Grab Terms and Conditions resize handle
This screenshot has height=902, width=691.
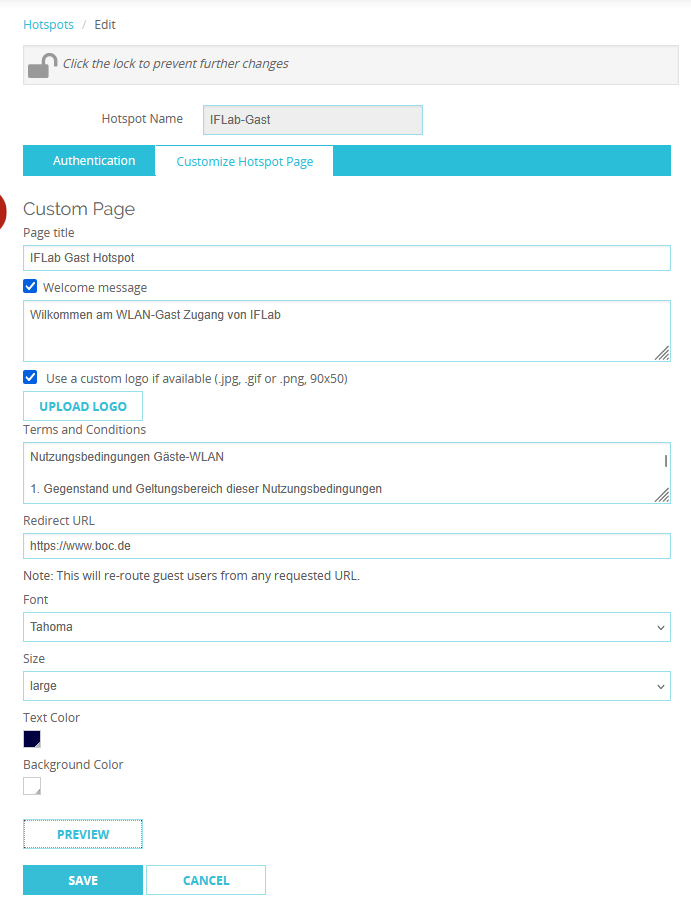[x=662, y=495]
